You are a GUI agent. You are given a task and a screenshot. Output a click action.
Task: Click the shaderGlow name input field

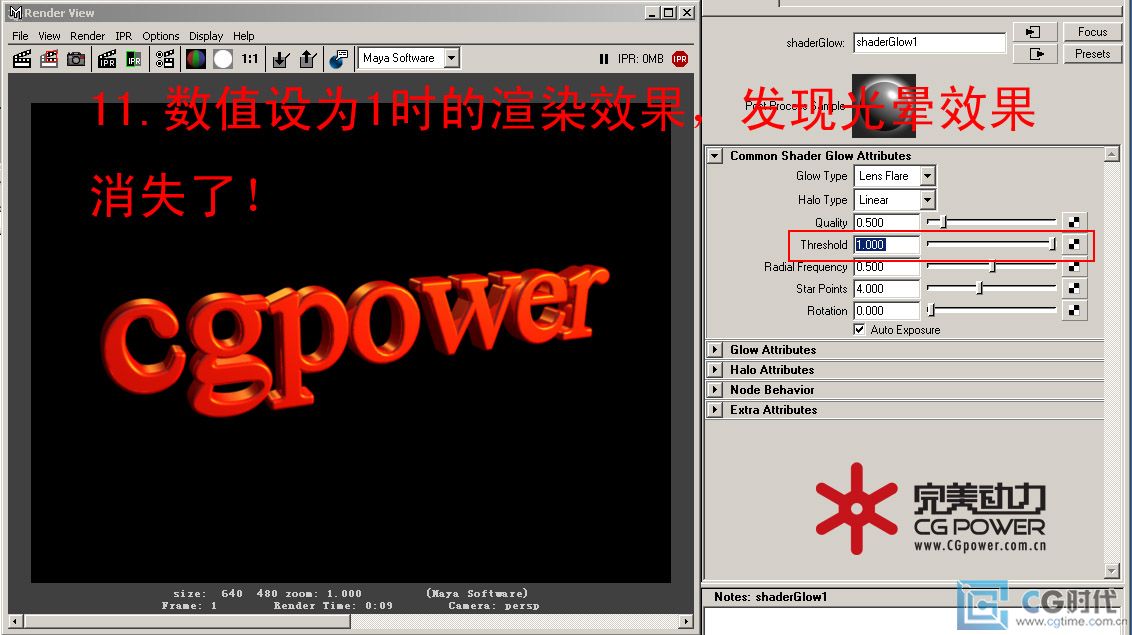(x=929, y=43)
